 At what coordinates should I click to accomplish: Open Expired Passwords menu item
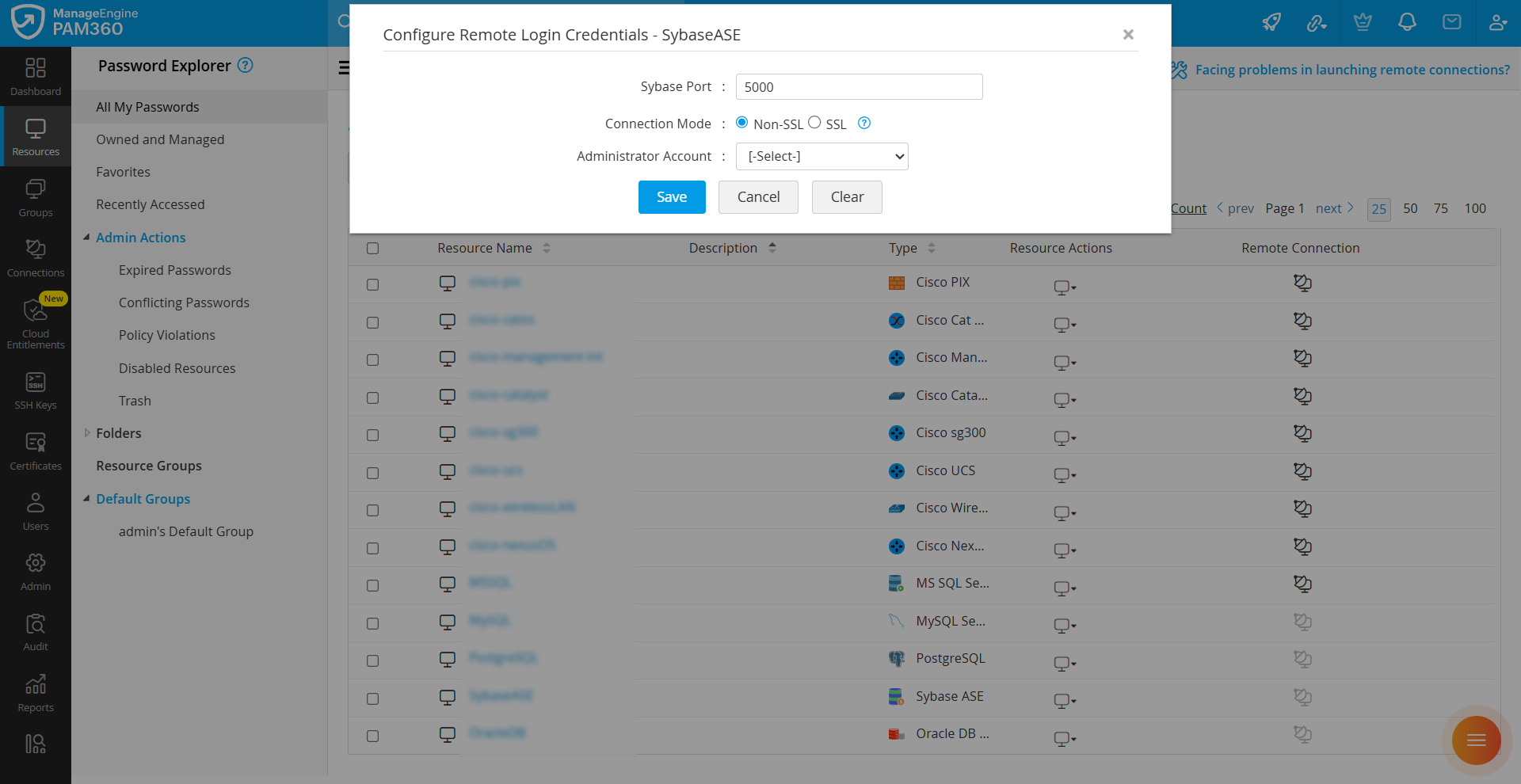175,270
